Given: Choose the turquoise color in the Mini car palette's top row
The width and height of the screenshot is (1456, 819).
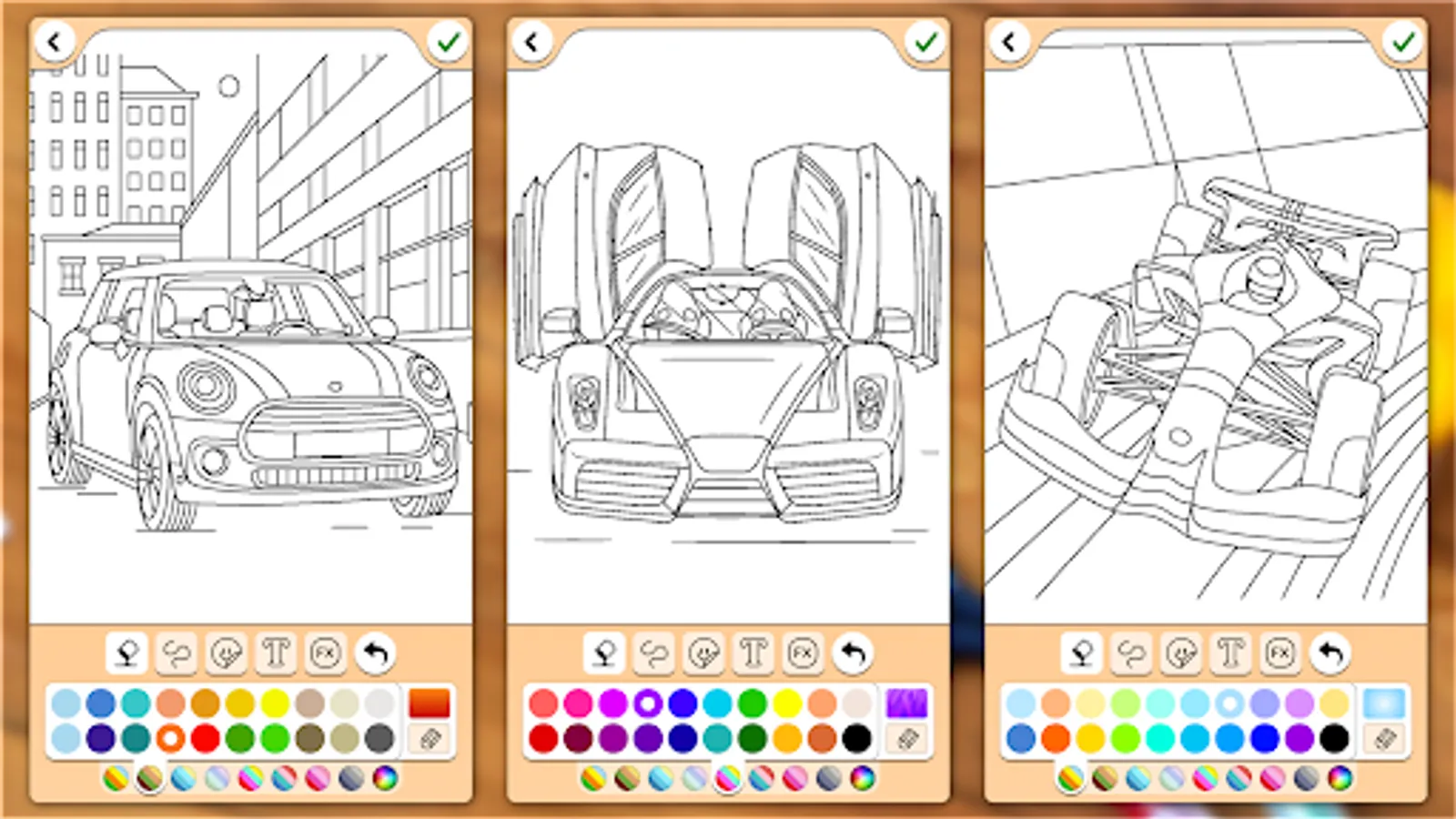Looking at the screenshot, I should pyautogui.click(x=136, y=703).
